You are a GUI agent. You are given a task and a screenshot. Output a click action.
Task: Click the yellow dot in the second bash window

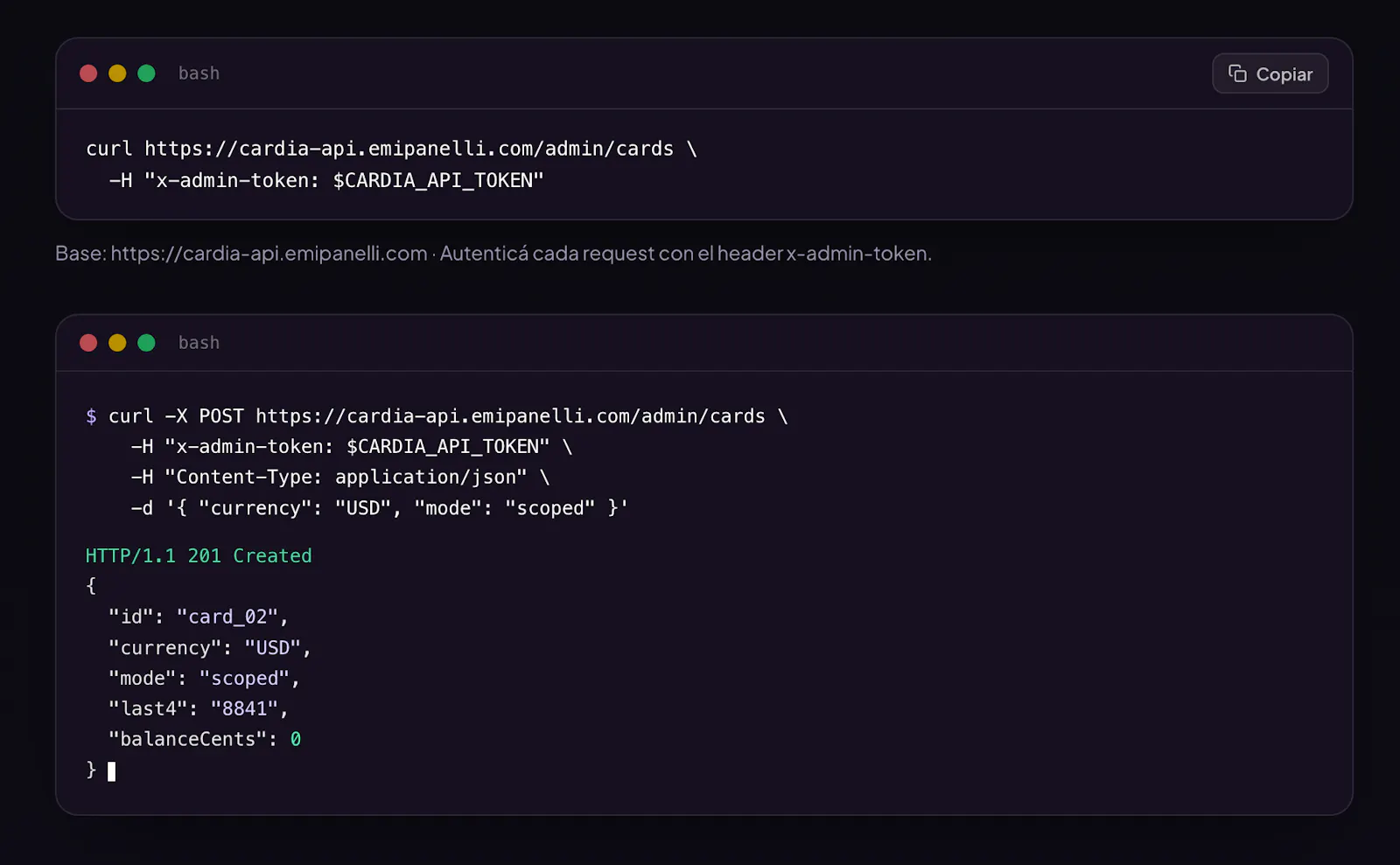click(117, 343)
